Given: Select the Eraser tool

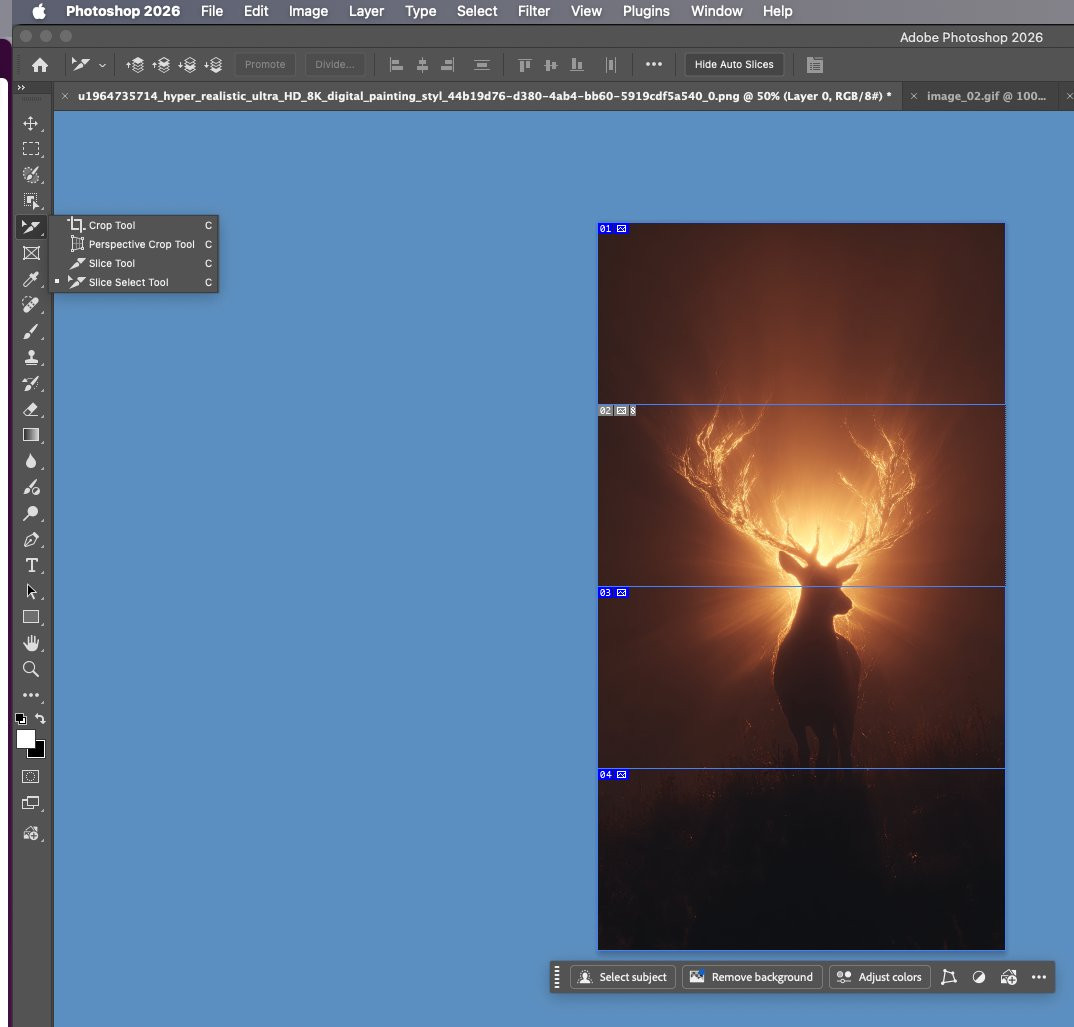Looking at the screenshot, I should [x=31, y=409].
